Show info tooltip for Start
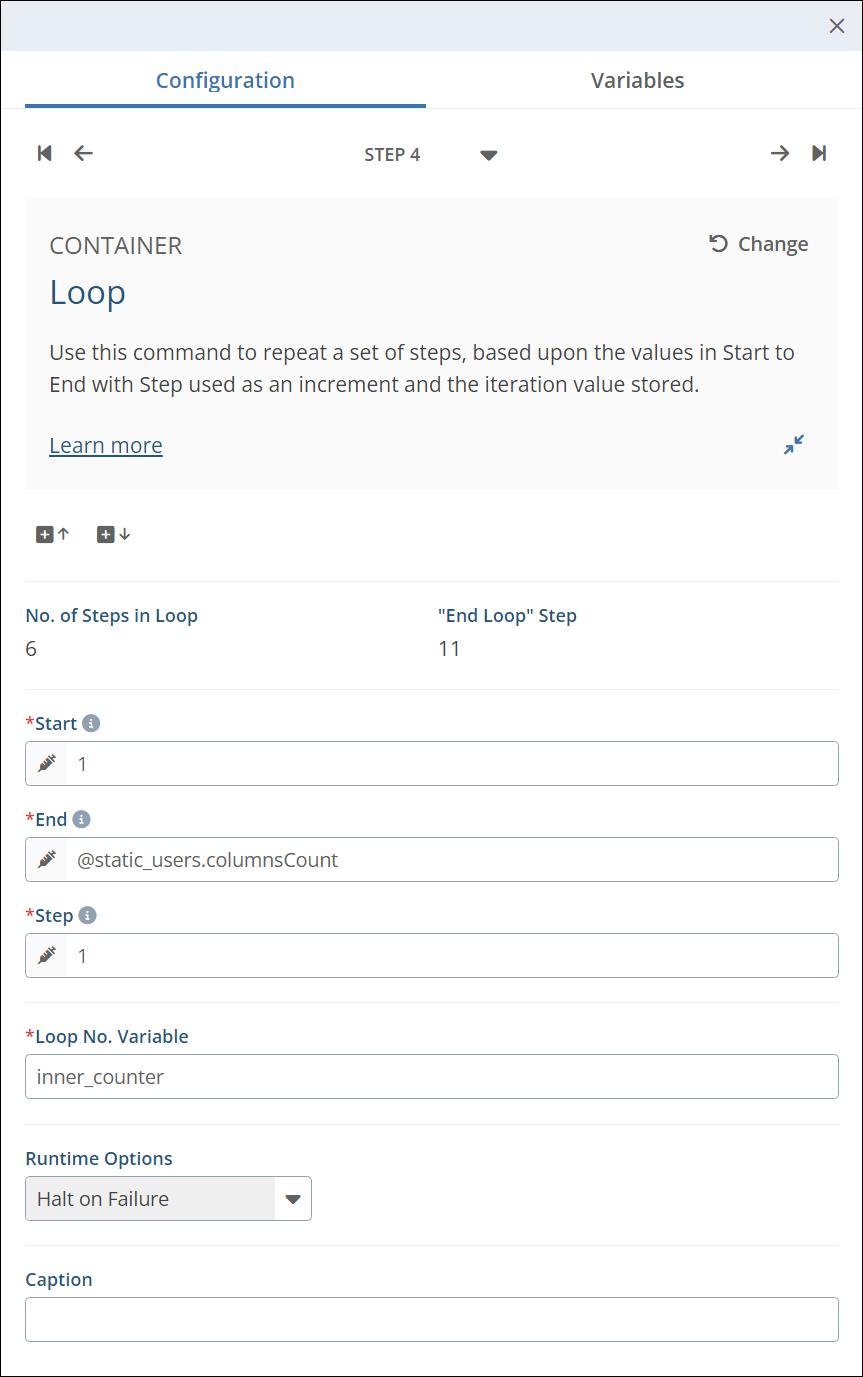The image size is (863, 1377). (91, 723)
